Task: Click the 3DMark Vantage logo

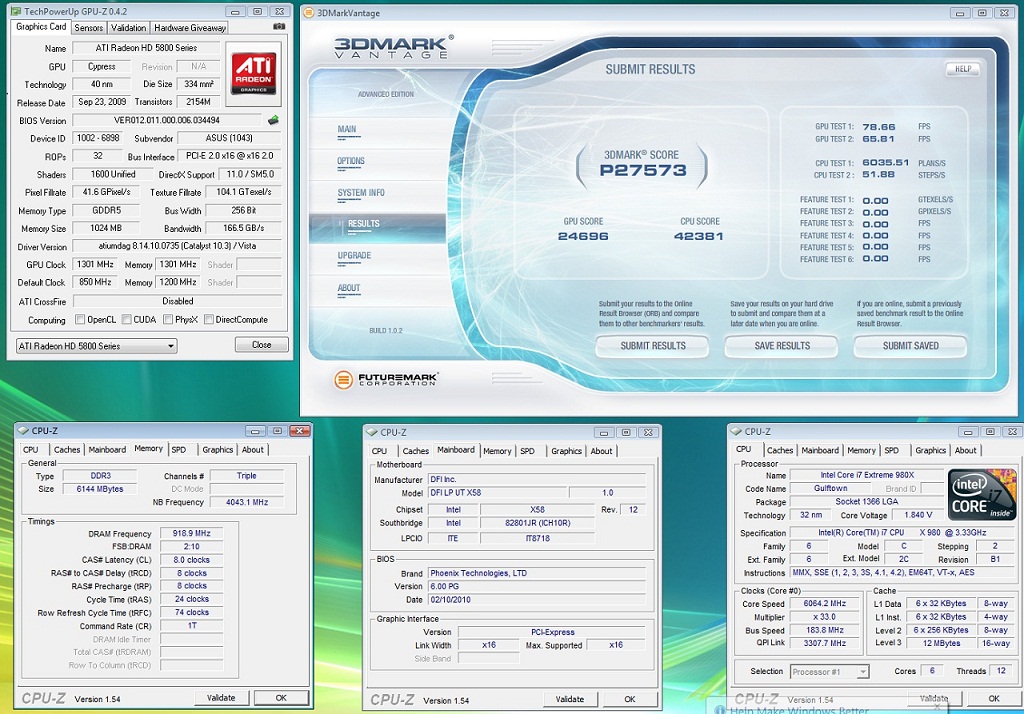Action: tap(393, 47)
